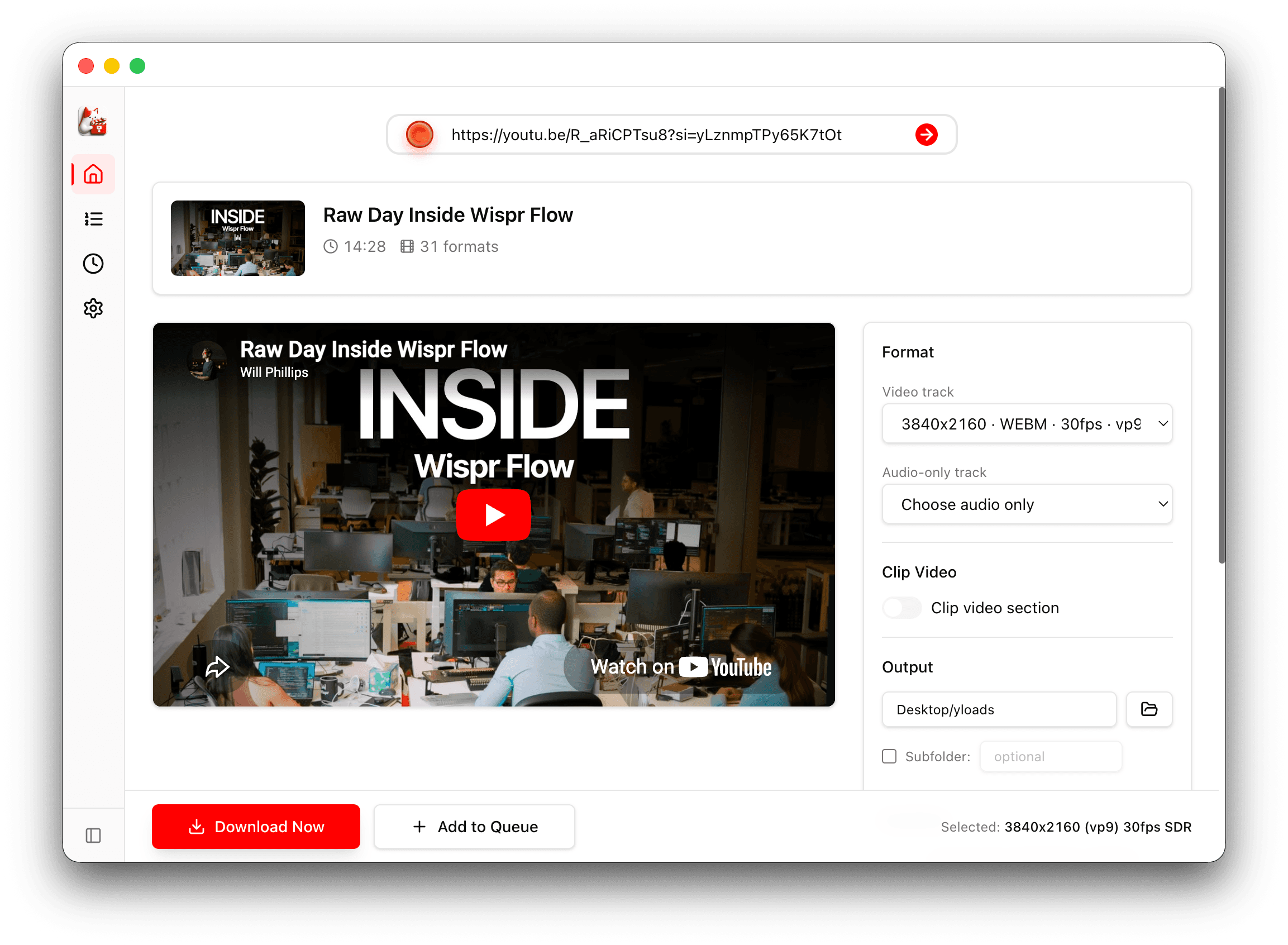Screen dimensions: 1288x945
Task: Collapse the sidebar panel icon
Action: coord(93,836)
